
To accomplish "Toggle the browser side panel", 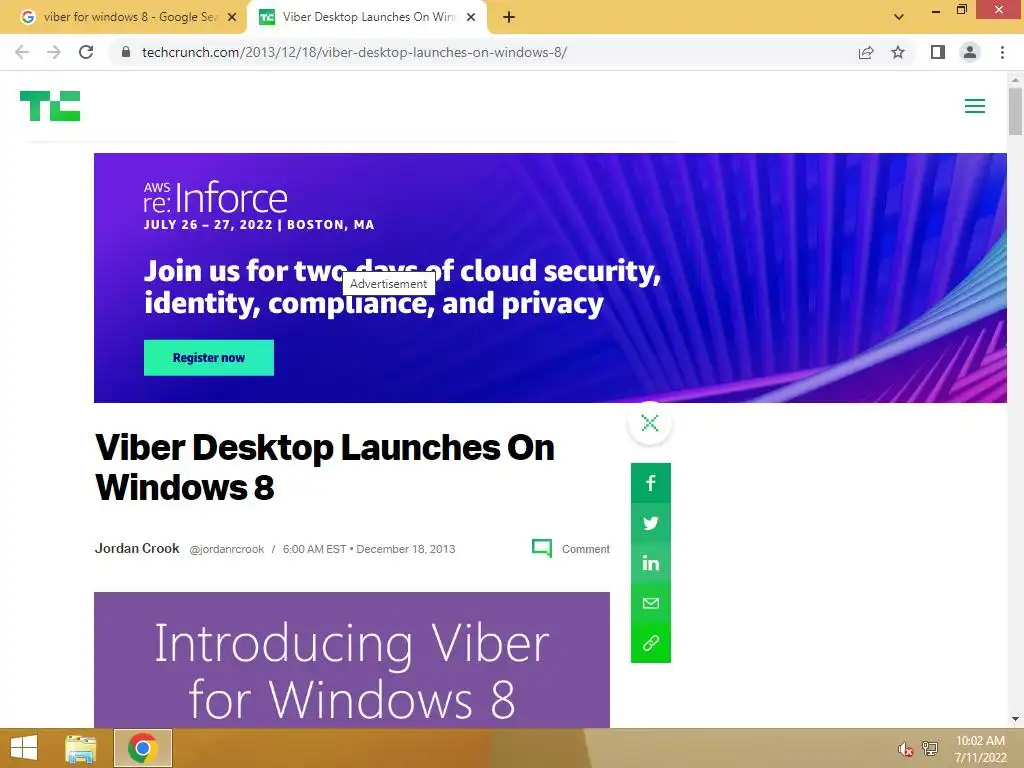I will tap(938, 52).
